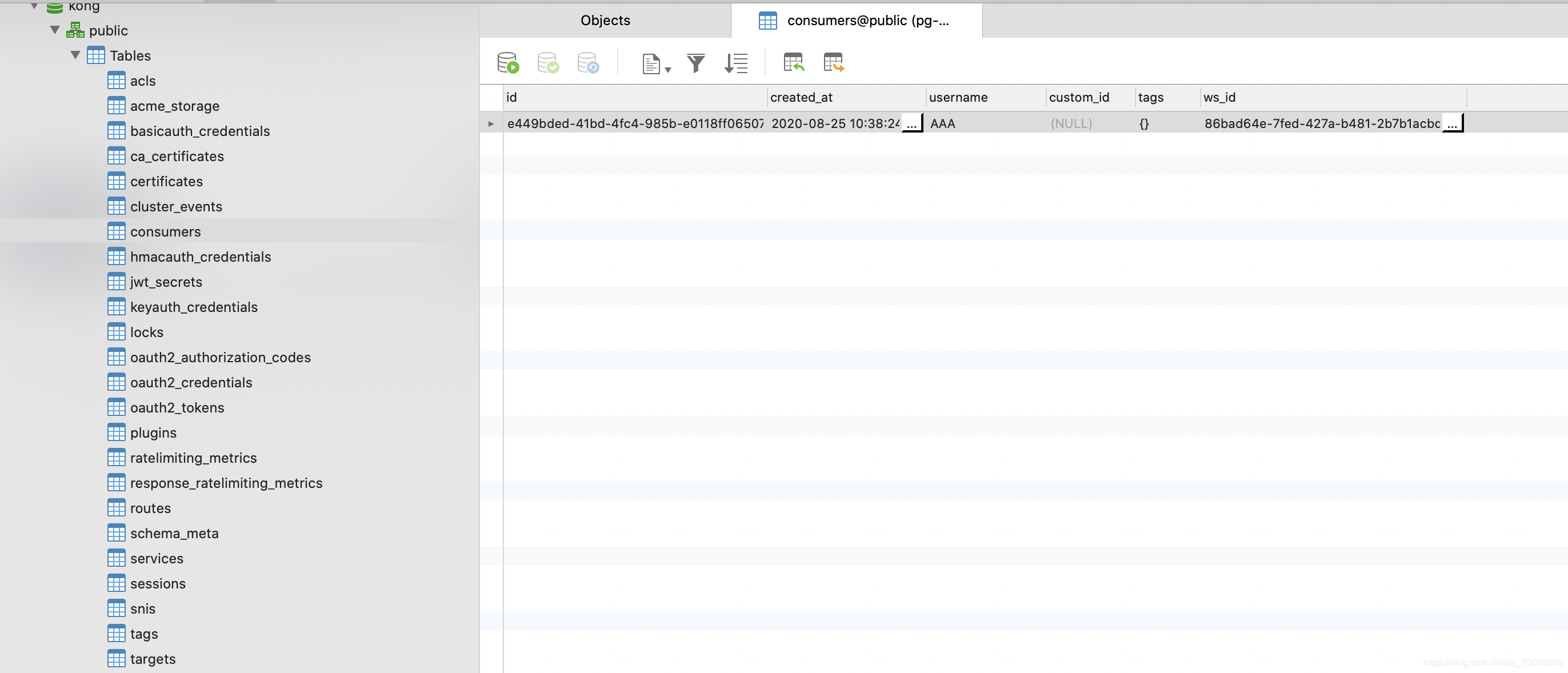The width and height of the screenshot is (1568, 673).
Task: Select the response_ratelimiting_metrics table
Action: [x=226, y=483]
